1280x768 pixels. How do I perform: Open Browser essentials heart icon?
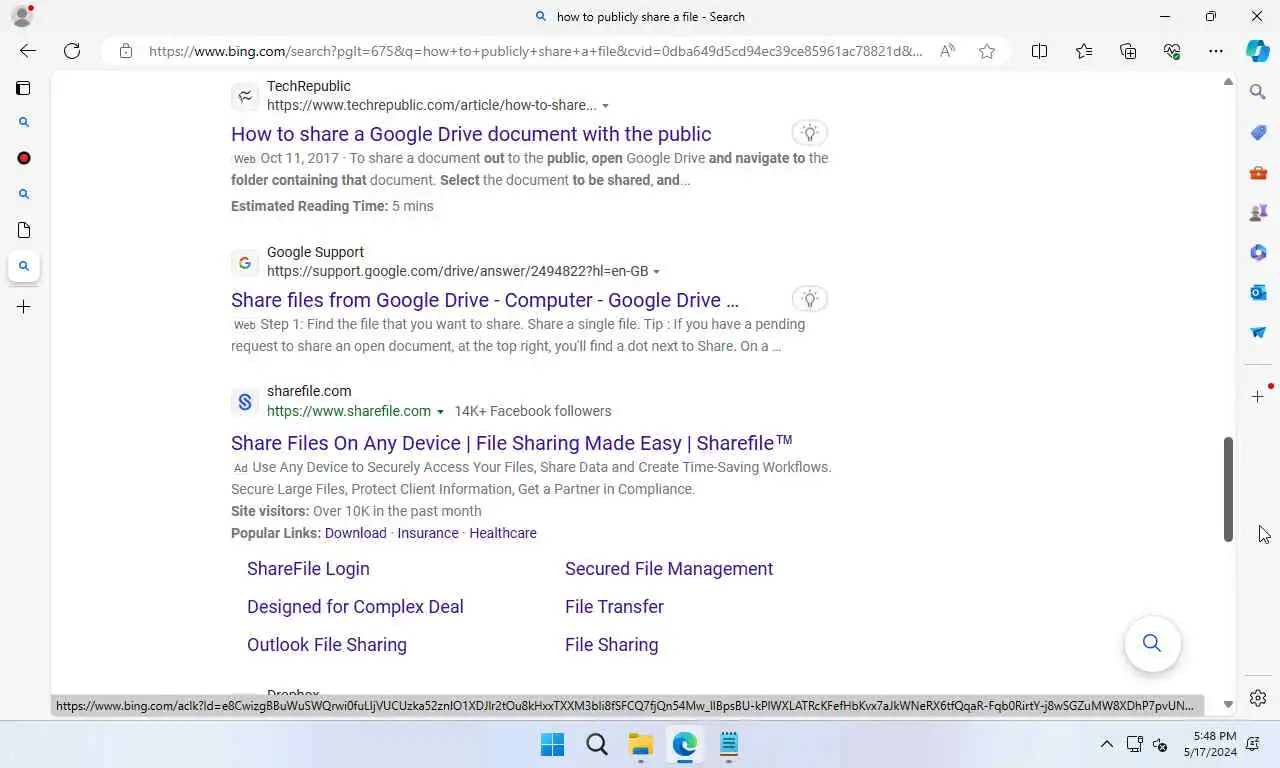[1172, 51]
